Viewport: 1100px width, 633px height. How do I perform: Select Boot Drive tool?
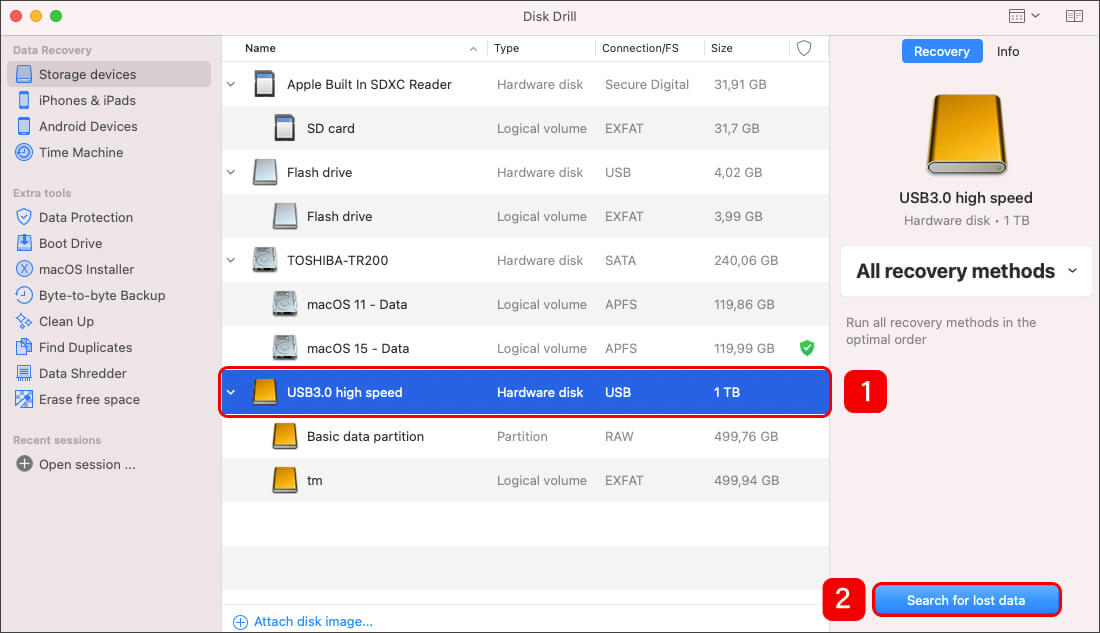click(x=70, y=243)
